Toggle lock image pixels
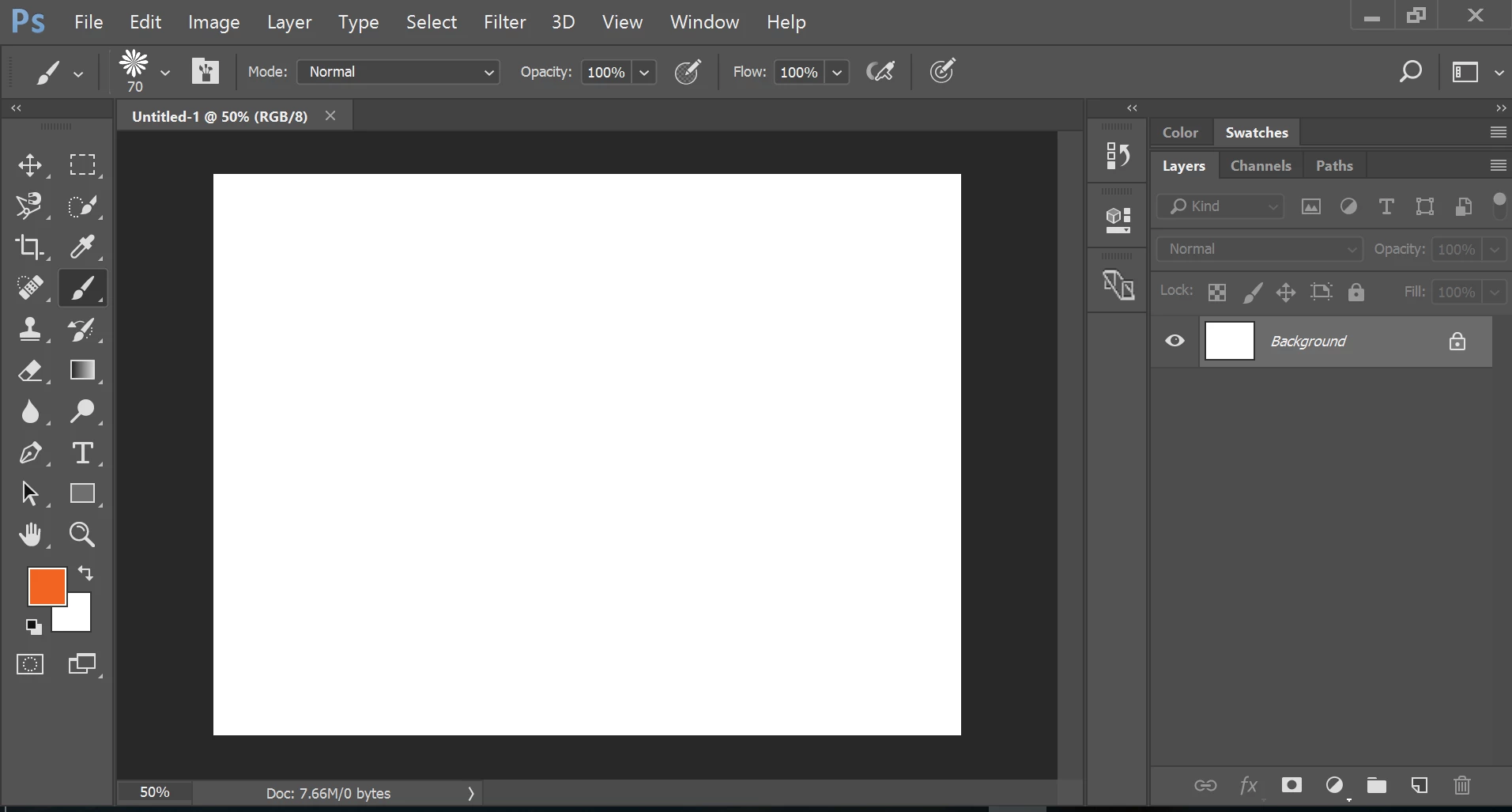Image resolution: width=1512 pixels, height=812 pixels. (x=1253, y=293)
